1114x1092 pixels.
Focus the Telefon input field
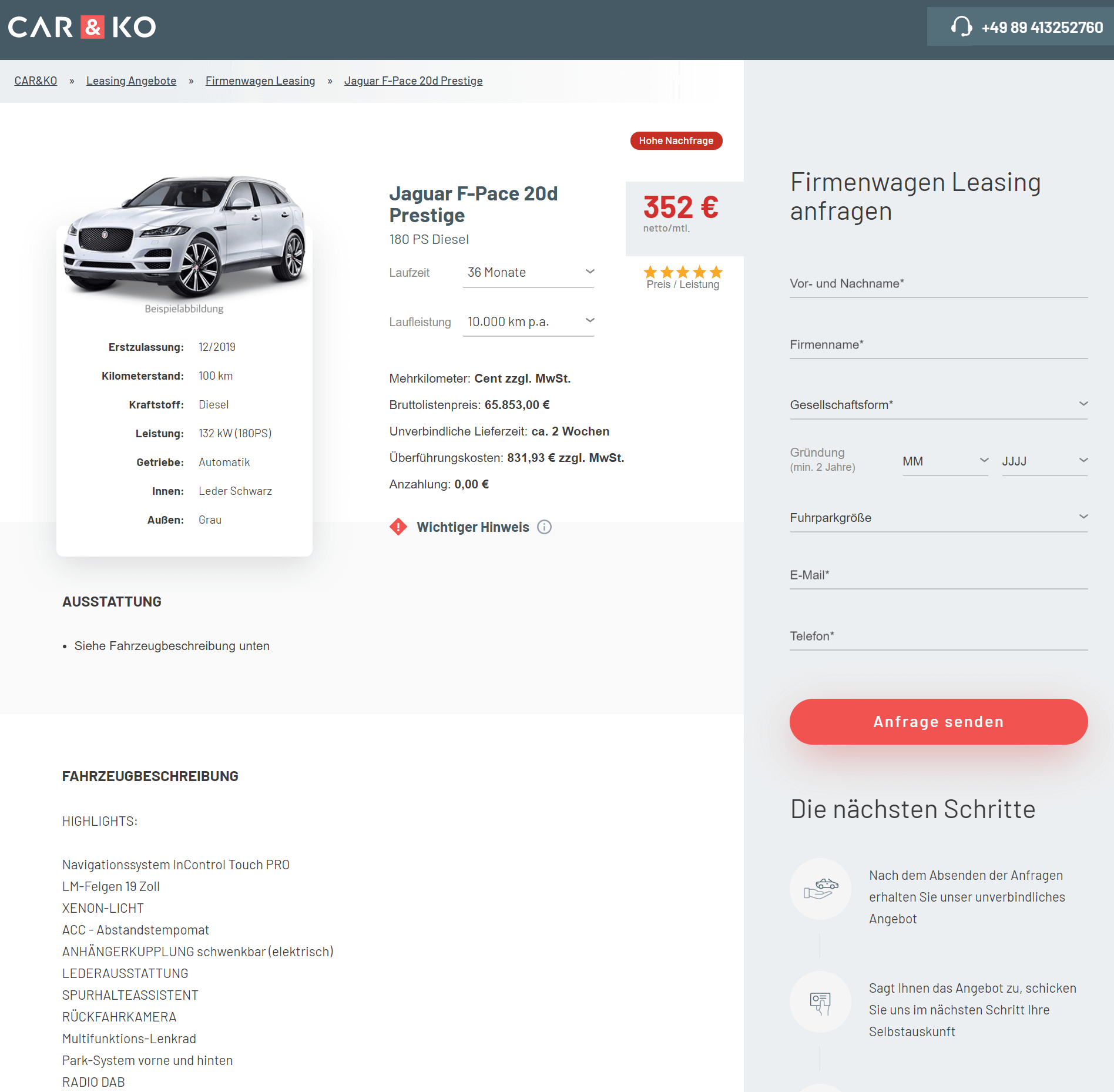pos(939,637)
